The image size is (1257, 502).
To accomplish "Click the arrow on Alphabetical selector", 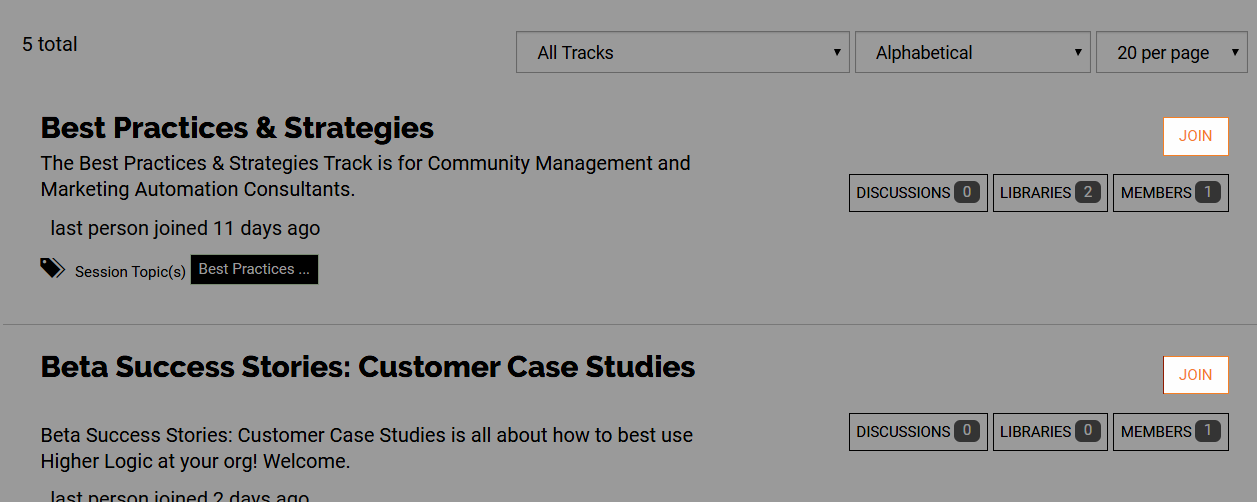I will [1078, 53].
